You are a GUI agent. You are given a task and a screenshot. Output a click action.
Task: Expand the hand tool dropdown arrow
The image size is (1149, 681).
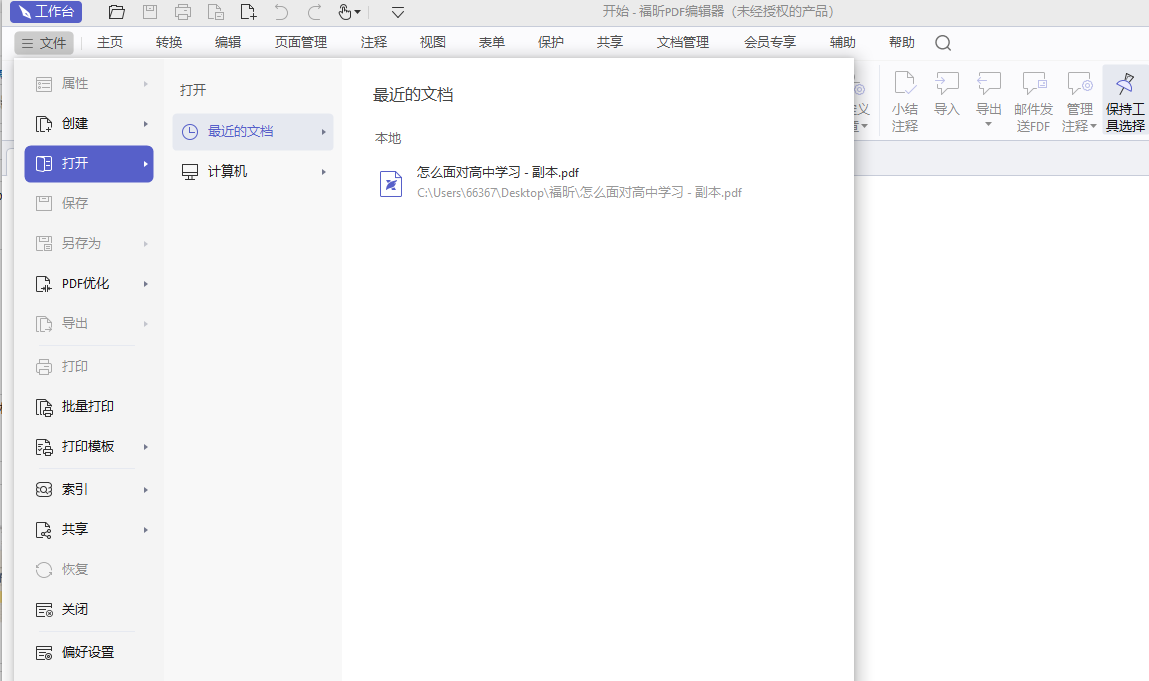click(x=358, y=13)
